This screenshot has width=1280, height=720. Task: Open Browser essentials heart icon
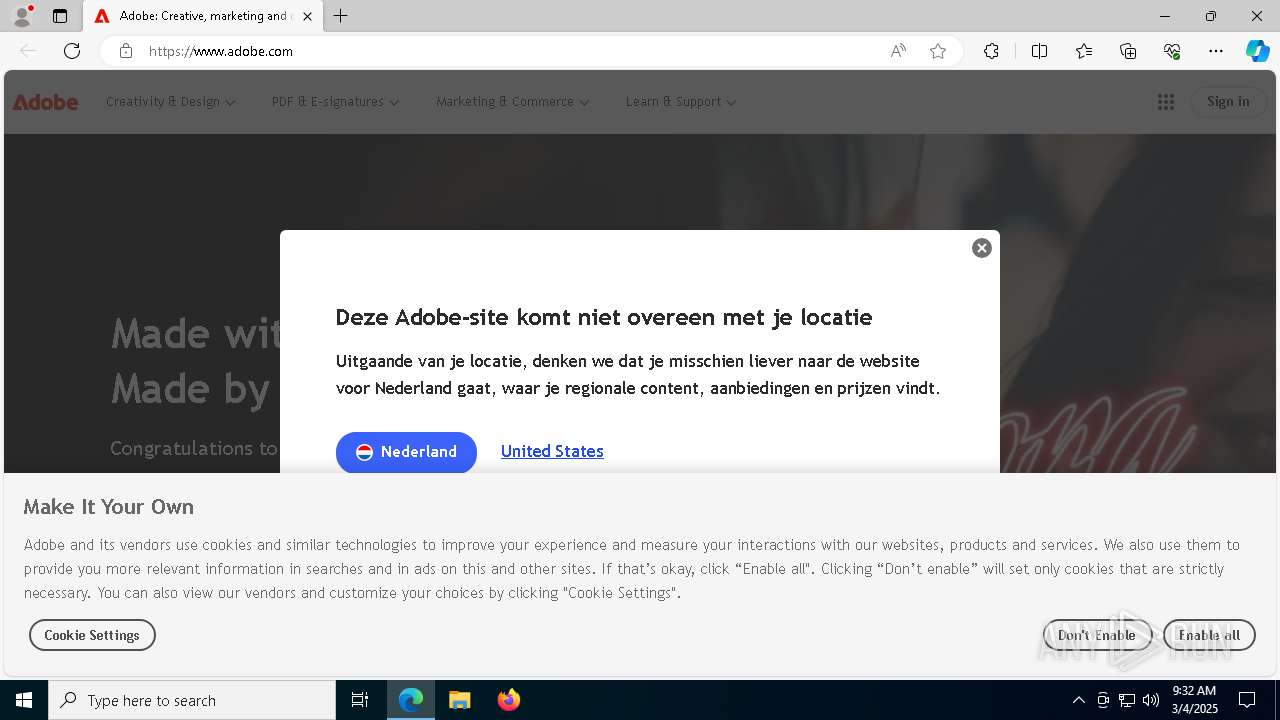pos(1172,51)
